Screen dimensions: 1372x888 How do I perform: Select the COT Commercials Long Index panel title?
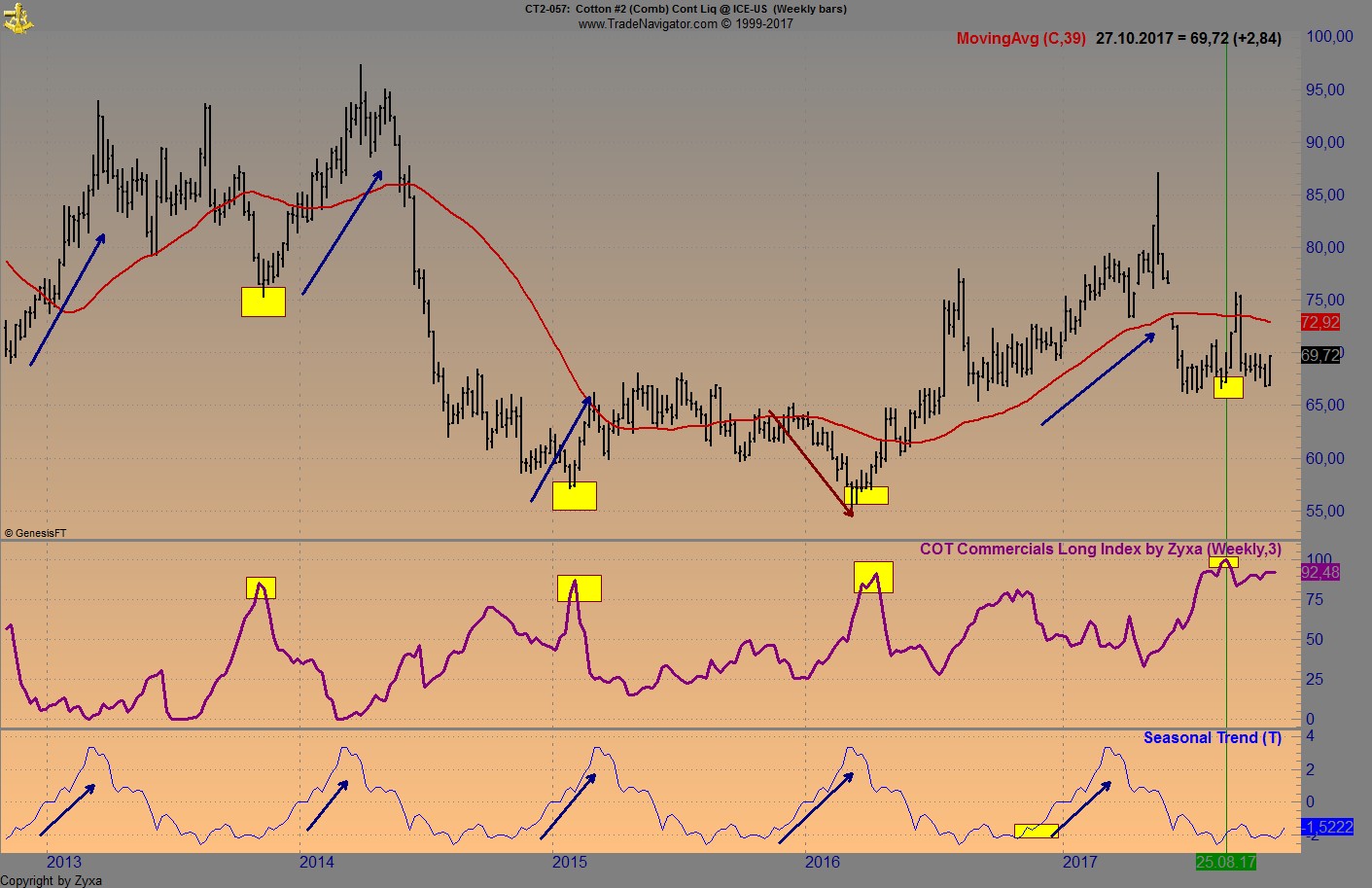coord(1101,549)
